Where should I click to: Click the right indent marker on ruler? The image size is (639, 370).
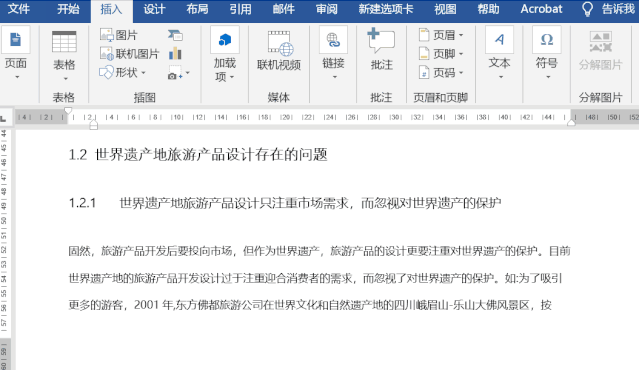click(x=571, y=123)
